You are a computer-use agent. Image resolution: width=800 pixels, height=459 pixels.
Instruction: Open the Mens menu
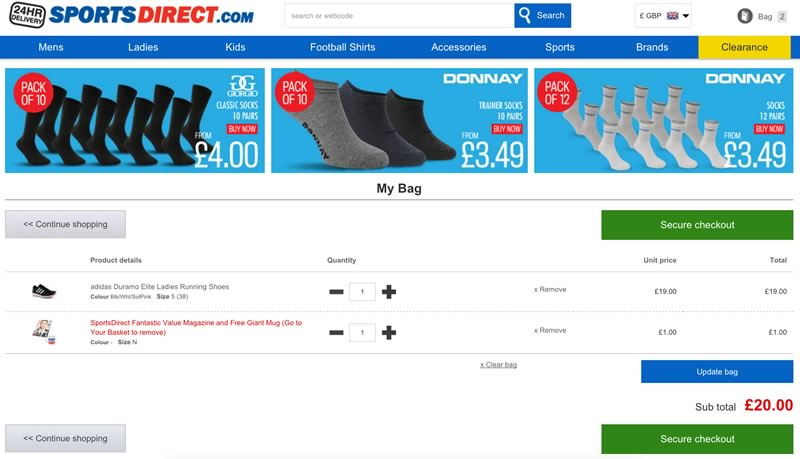point(51,47)
